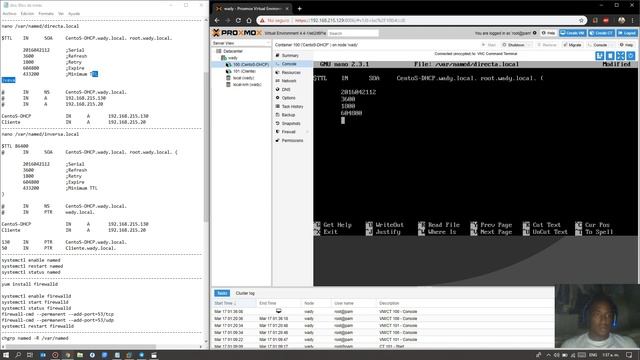Click the Proxmox search field
The width and height of the screenshot is (640, 360).
(353, 33)
